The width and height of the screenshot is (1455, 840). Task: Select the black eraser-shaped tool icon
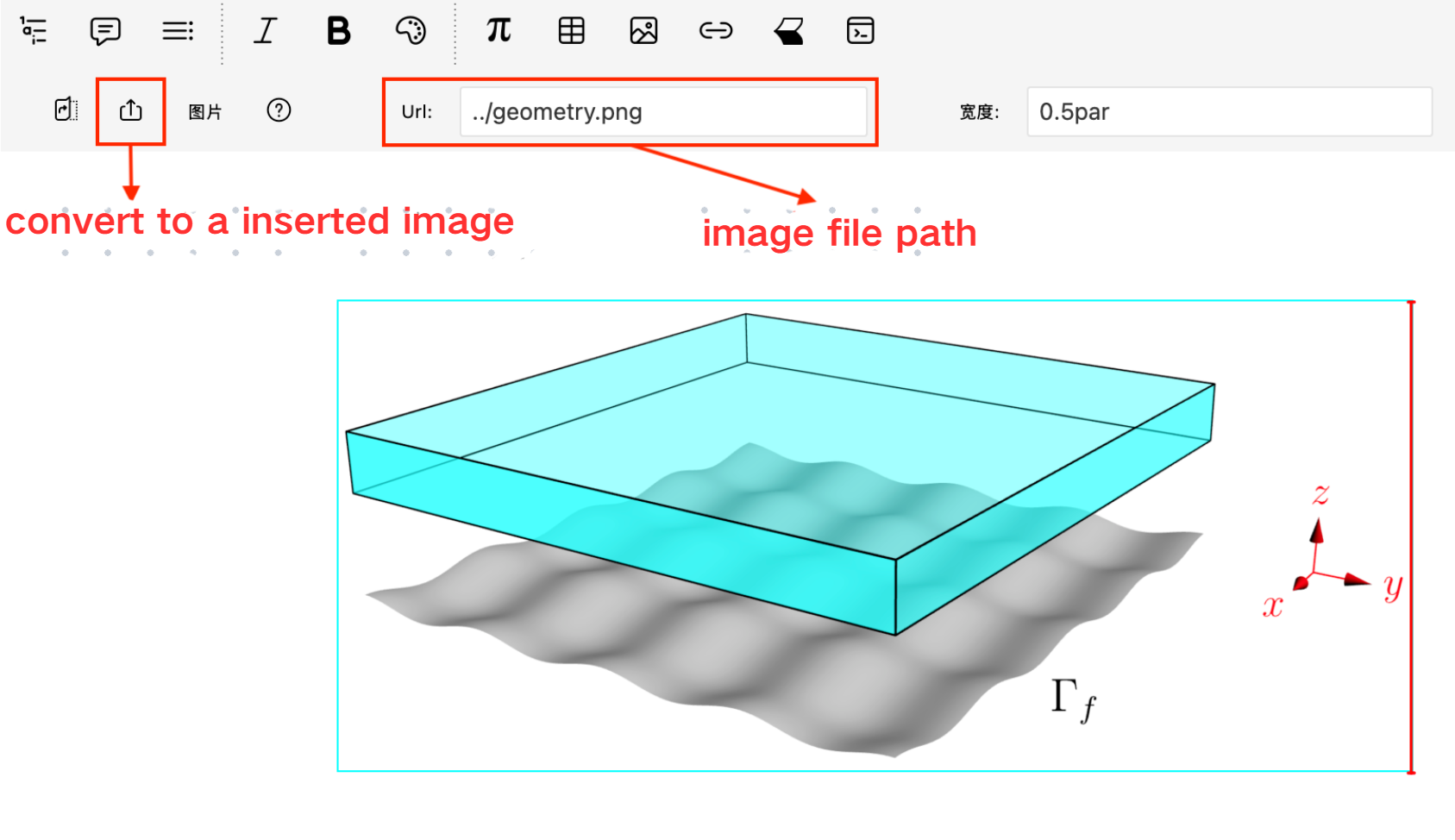pyautogui.click(x=788, y=31)
